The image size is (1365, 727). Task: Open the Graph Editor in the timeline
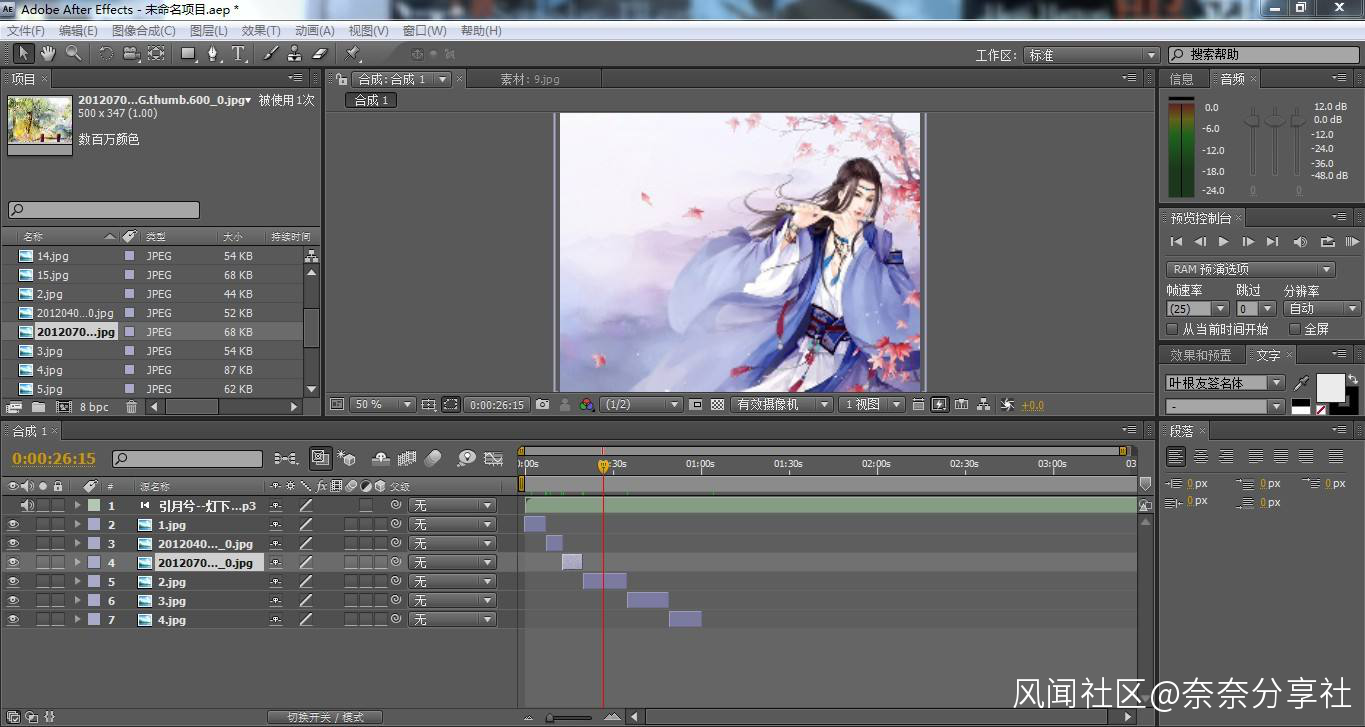493,459
